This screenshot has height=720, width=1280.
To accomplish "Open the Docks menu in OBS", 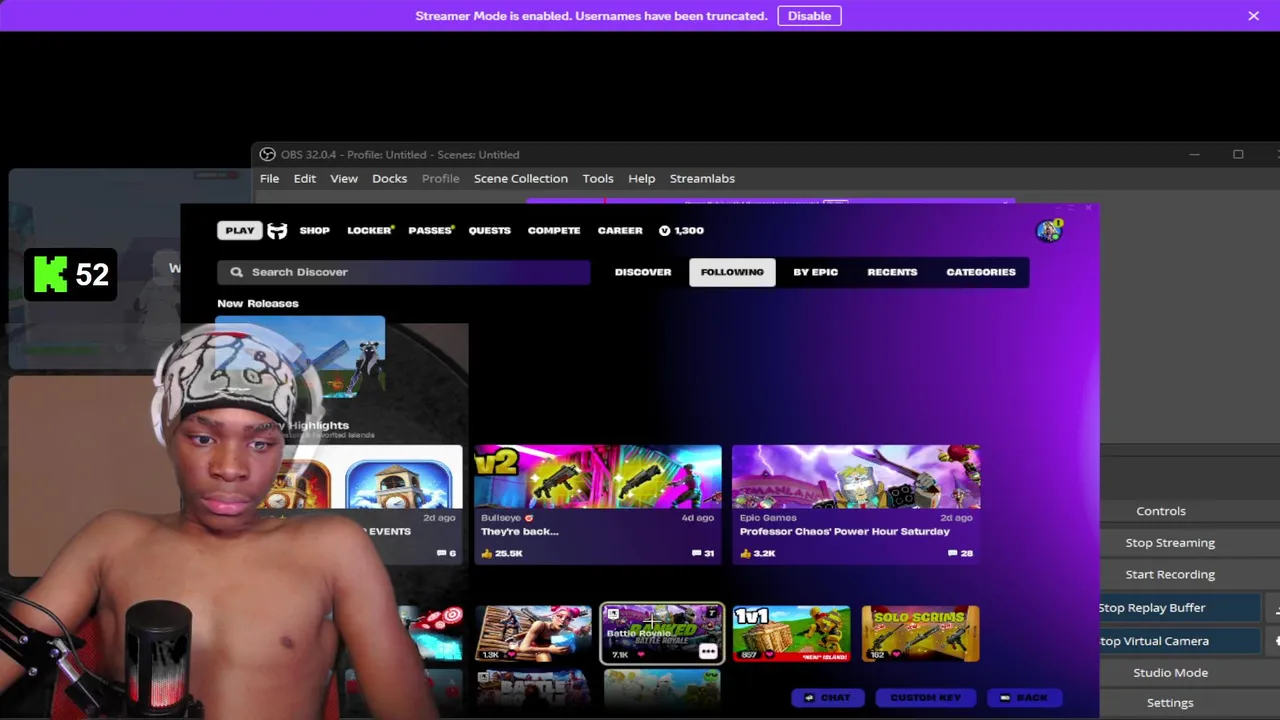I will (390, 178).
